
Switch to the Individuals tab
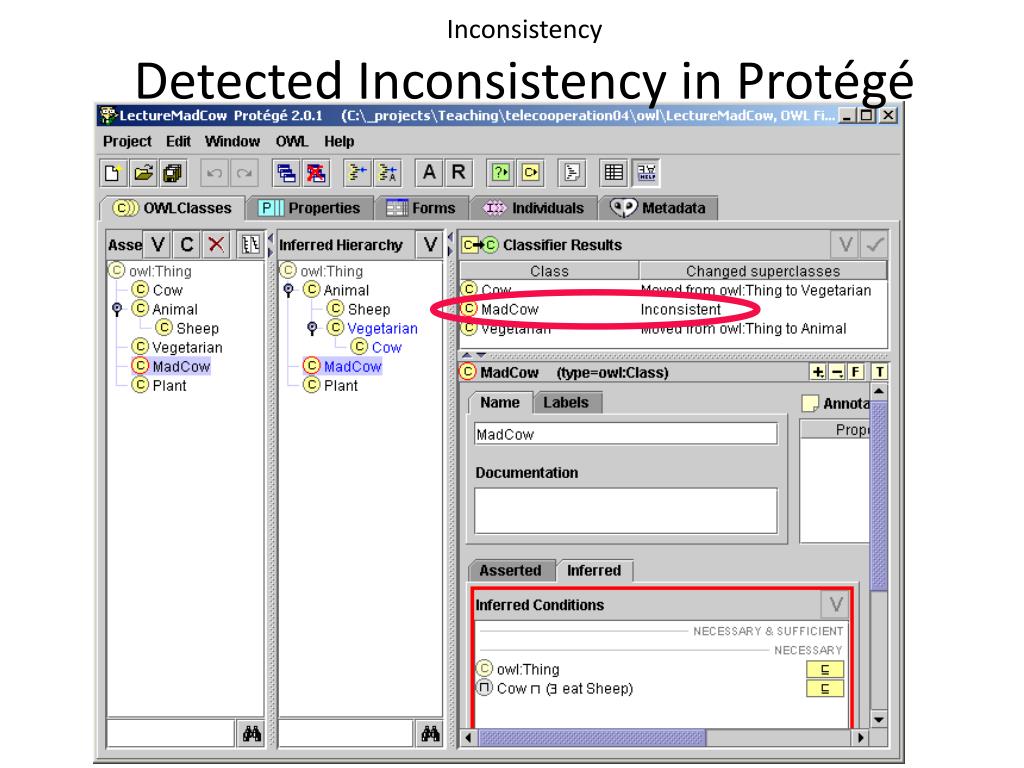[533, 208]
